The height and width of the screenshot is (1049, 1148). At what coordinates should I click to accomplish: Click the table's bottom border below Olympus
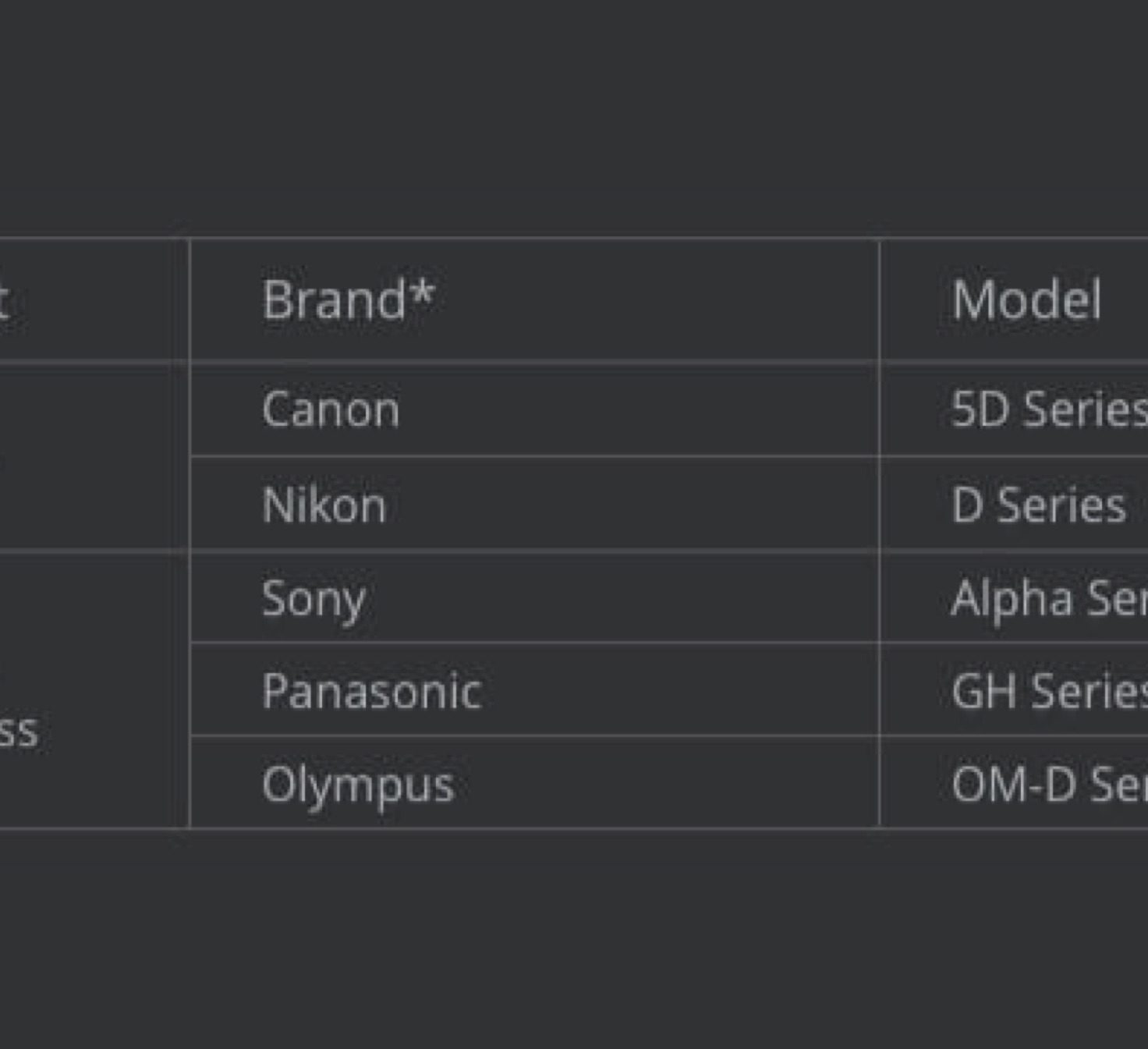pyautogui.click(x=534, y=828)
